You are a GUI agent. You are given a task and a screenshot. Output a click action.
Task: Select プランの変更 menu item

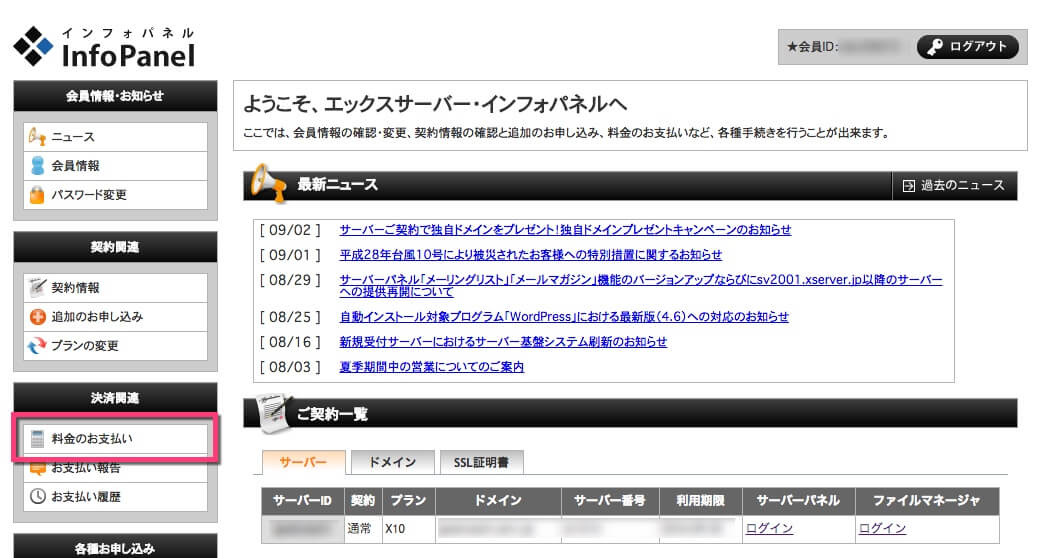(x=115, y=346)
